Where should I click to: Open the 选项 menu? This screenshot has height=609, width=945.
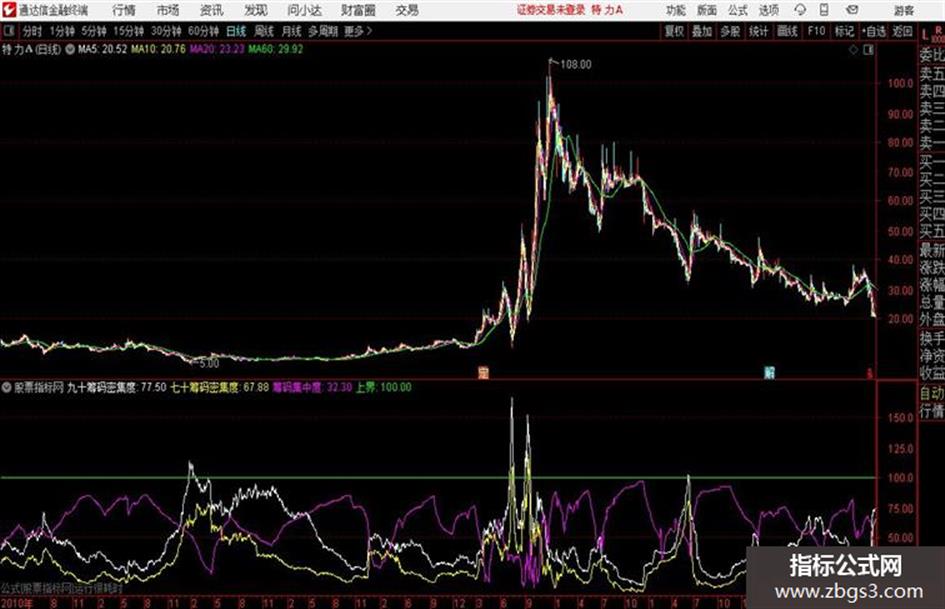pos(768,10)
